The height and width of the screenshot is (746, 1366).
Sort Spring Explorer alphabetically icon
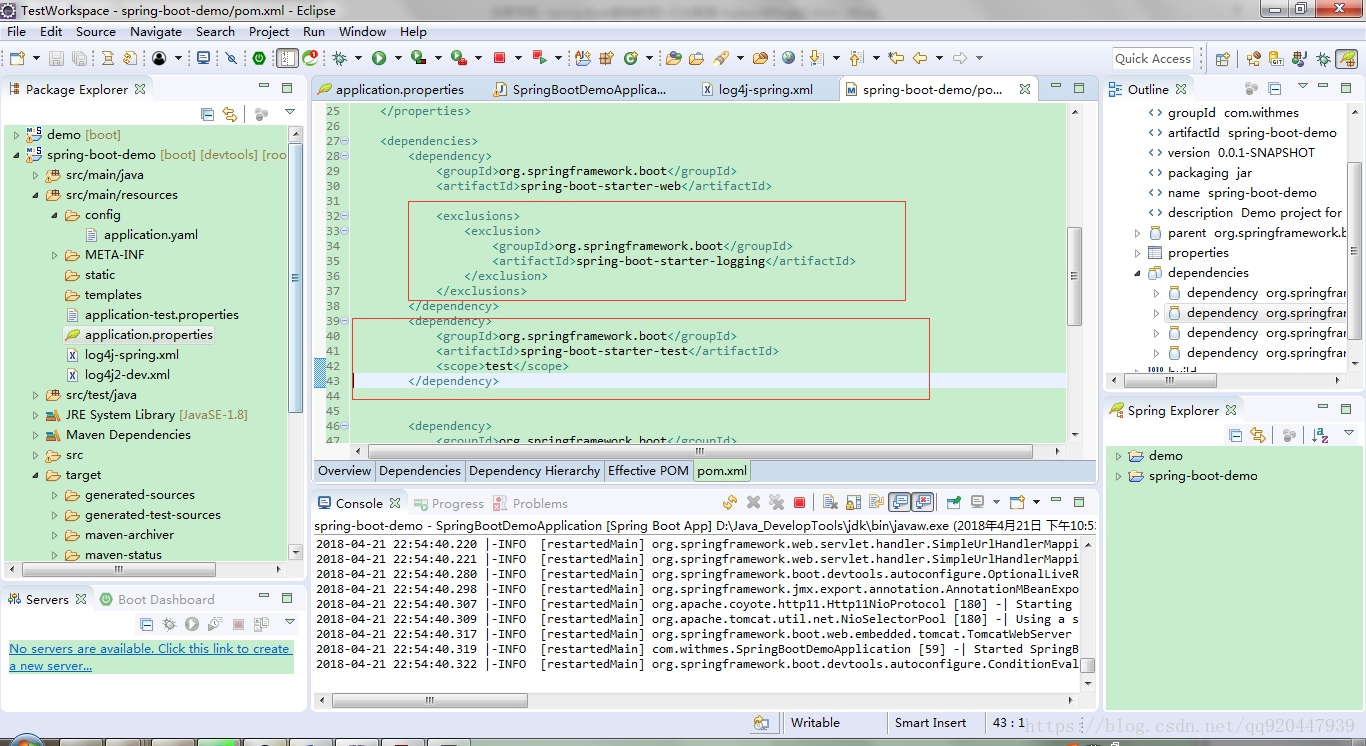point(1320,435)
